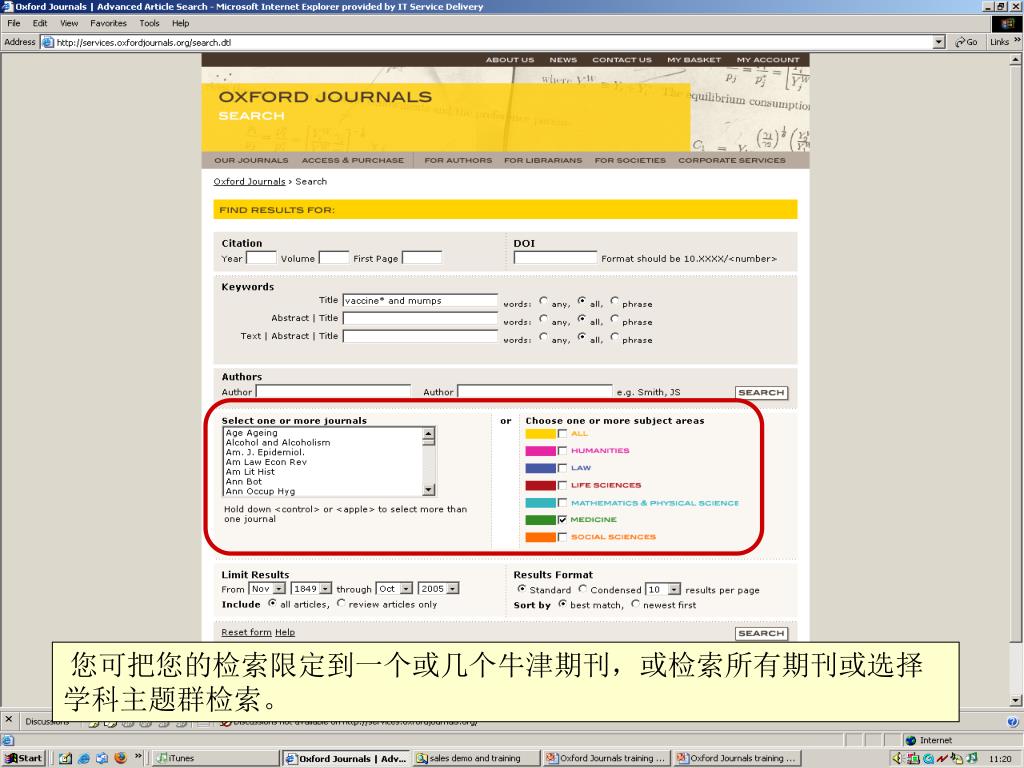Open the Tools menu
This screenshot has height=768, width=1024.
pyautogui.click(x=150, y=23)
